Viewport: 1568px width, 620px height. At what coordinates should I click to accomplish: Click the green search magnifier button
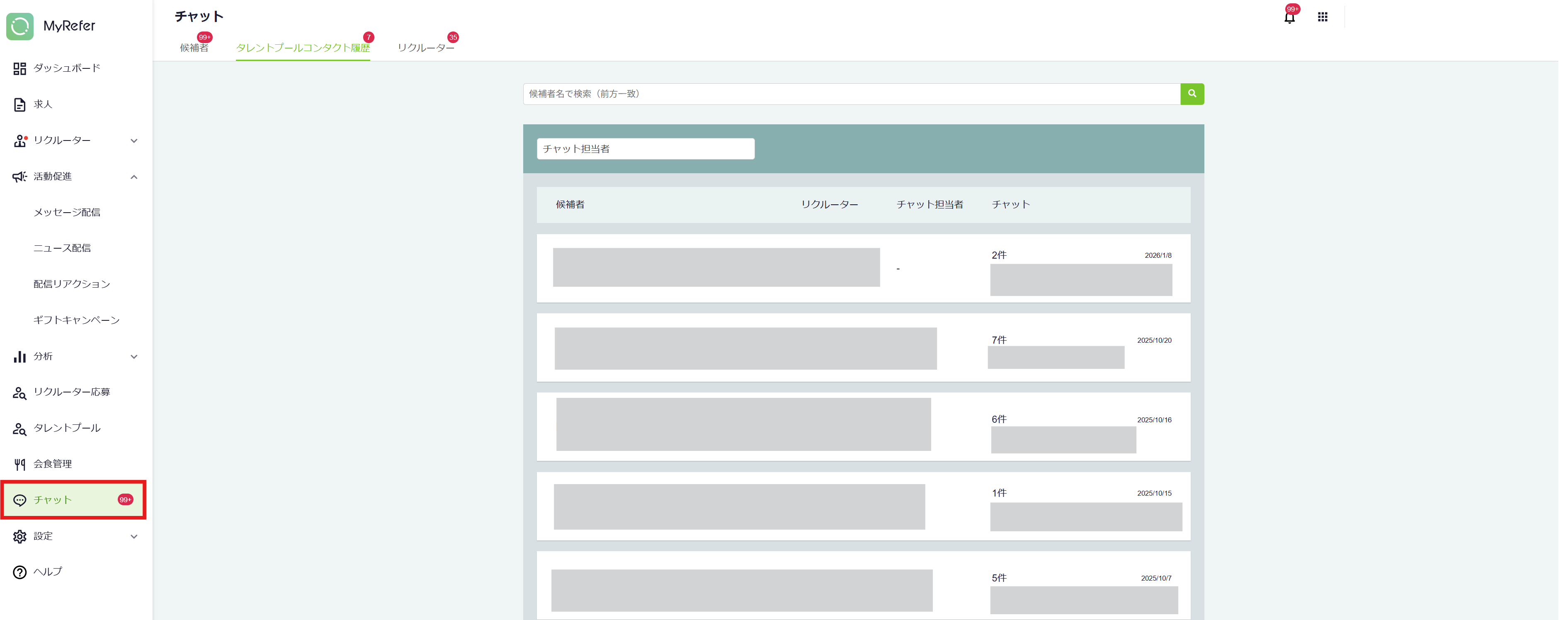(1192, 94)
